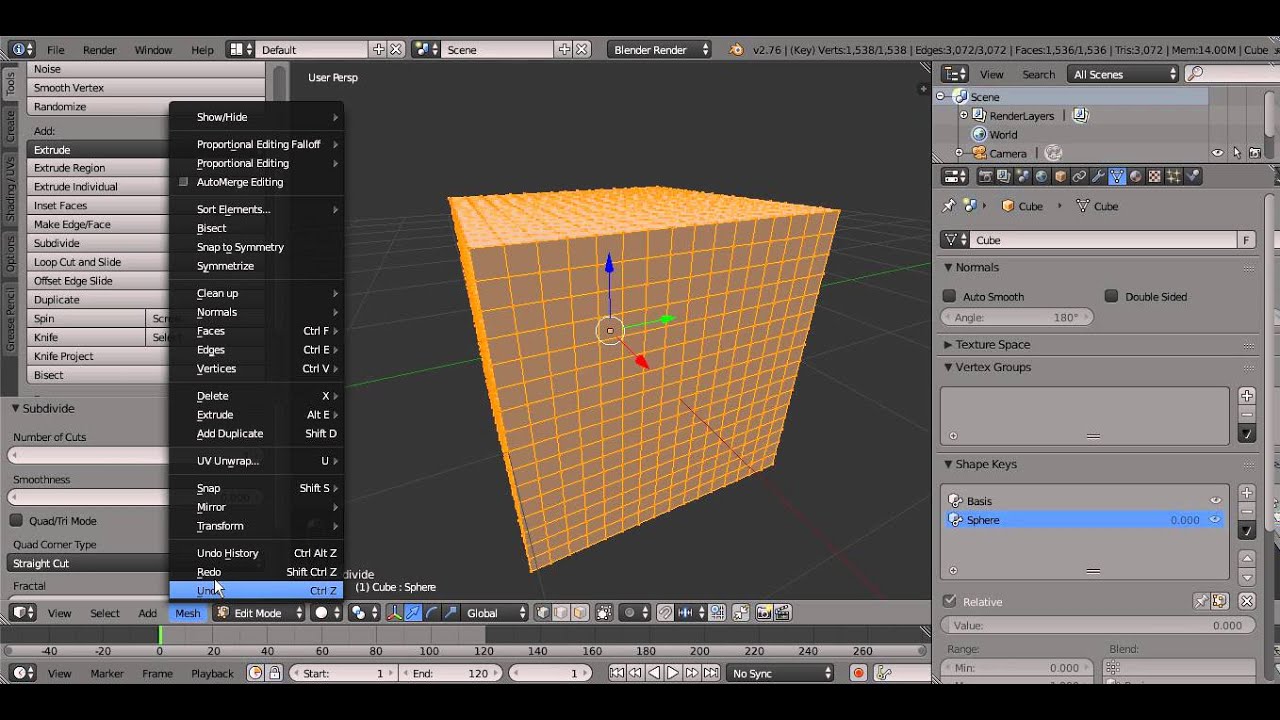Open the Constraints chain-link tab icon
This screenshot has height=720, width=1280.
(x=1079, y=176)
